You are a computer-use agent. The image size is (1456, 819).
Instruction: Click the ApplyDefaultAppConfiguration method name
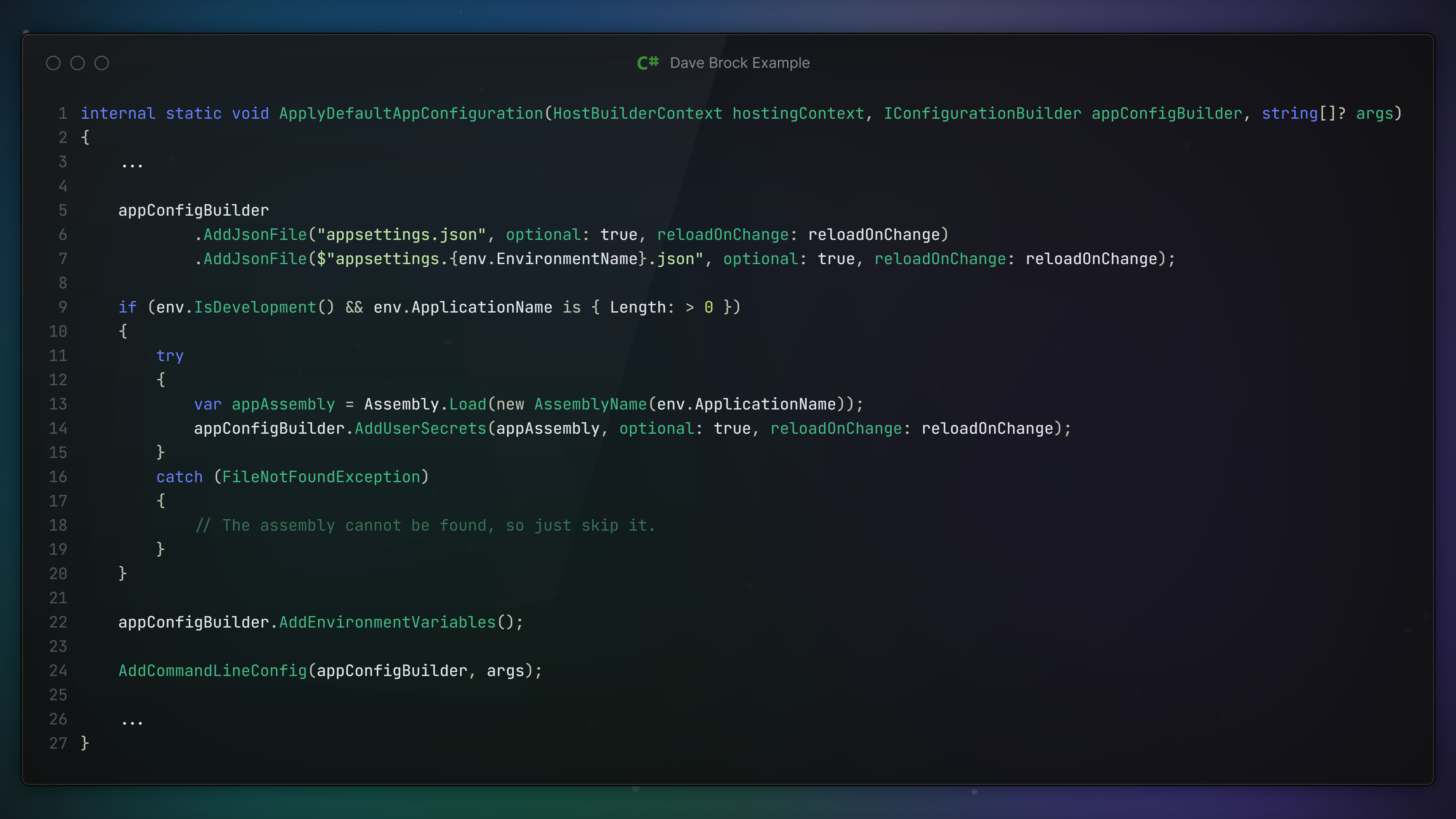point(411,114)
